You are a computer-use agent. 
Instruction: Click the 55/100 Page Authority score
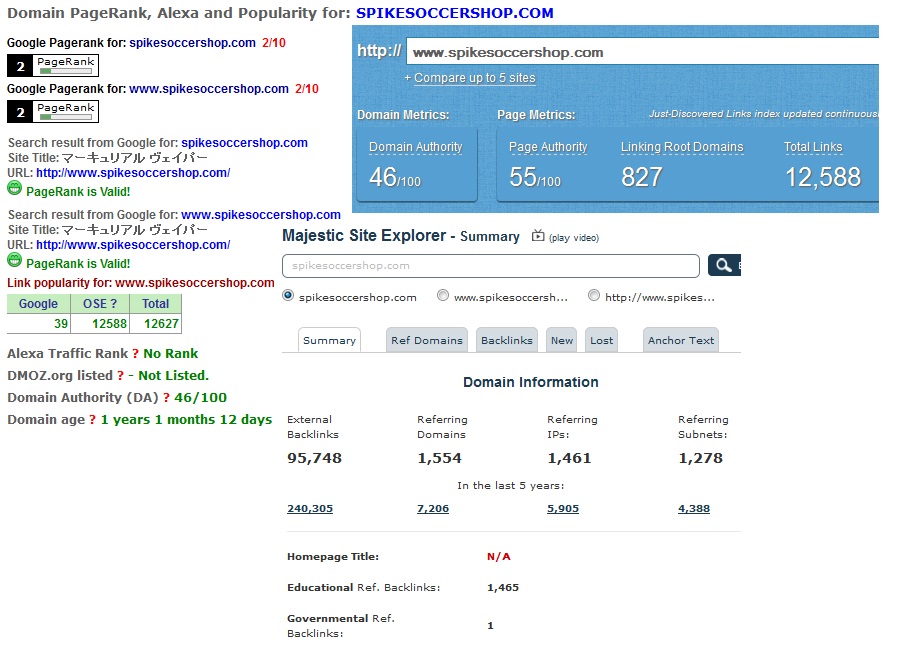tap(535, 178)
